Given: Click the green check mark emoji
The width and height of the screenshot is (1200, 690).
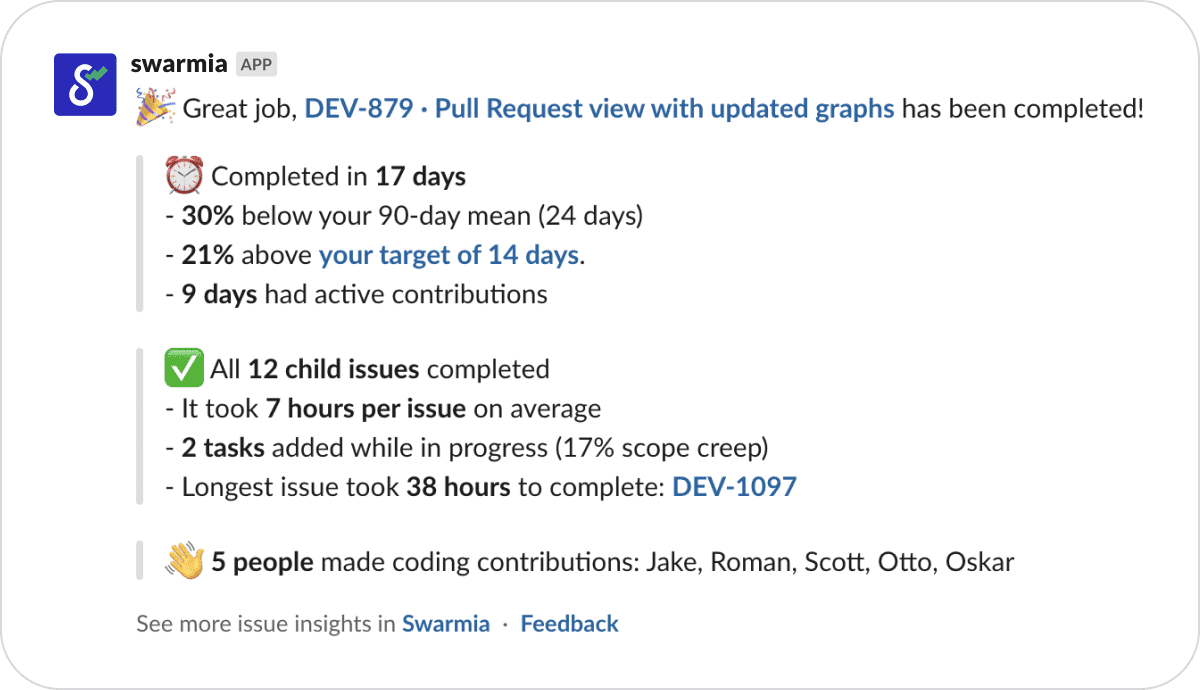Looking at the screenshot, I should point(184,368).
